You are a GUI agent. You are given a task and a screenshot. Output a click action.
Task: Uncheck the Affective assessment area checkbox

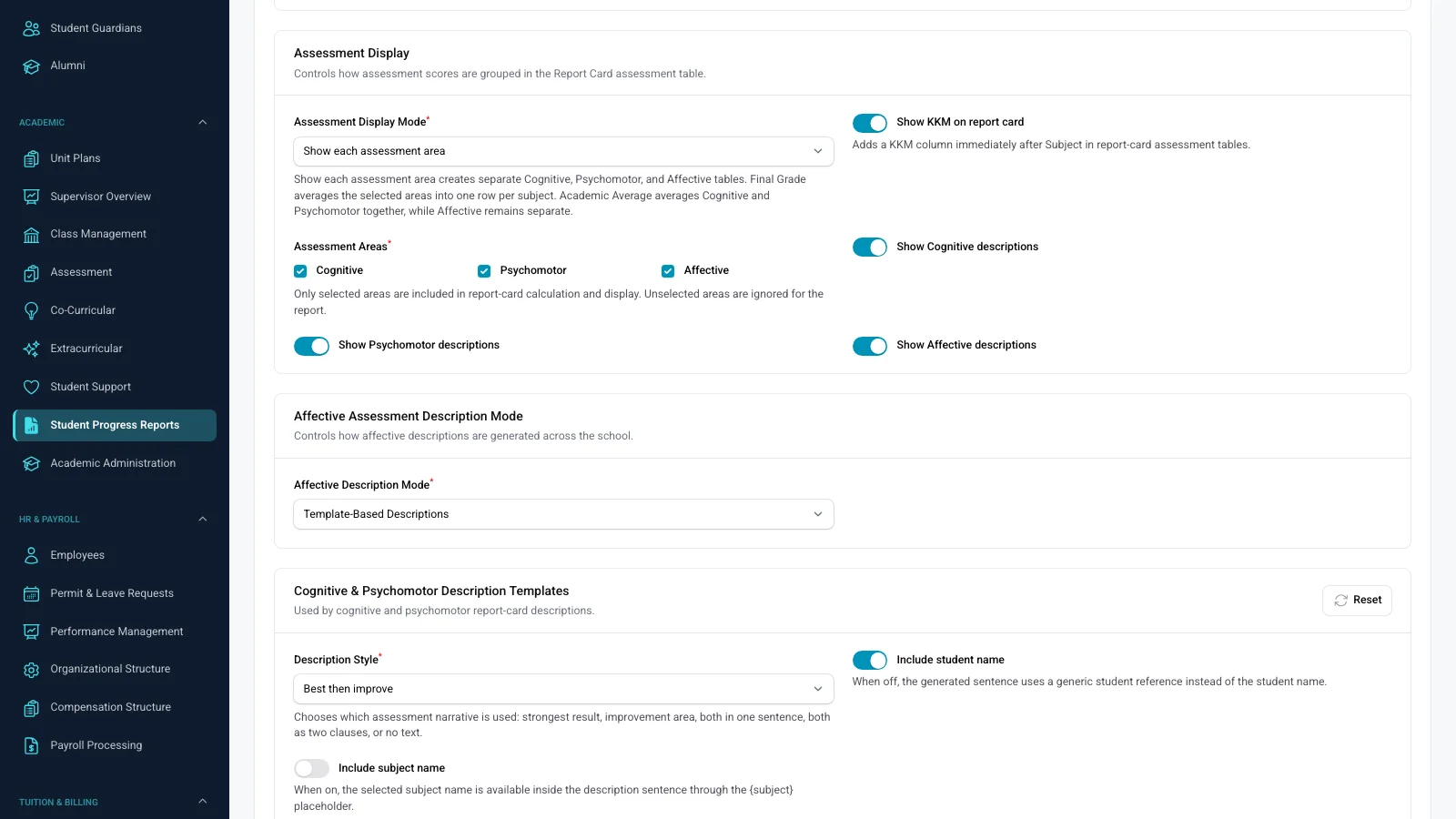[668, 271]
